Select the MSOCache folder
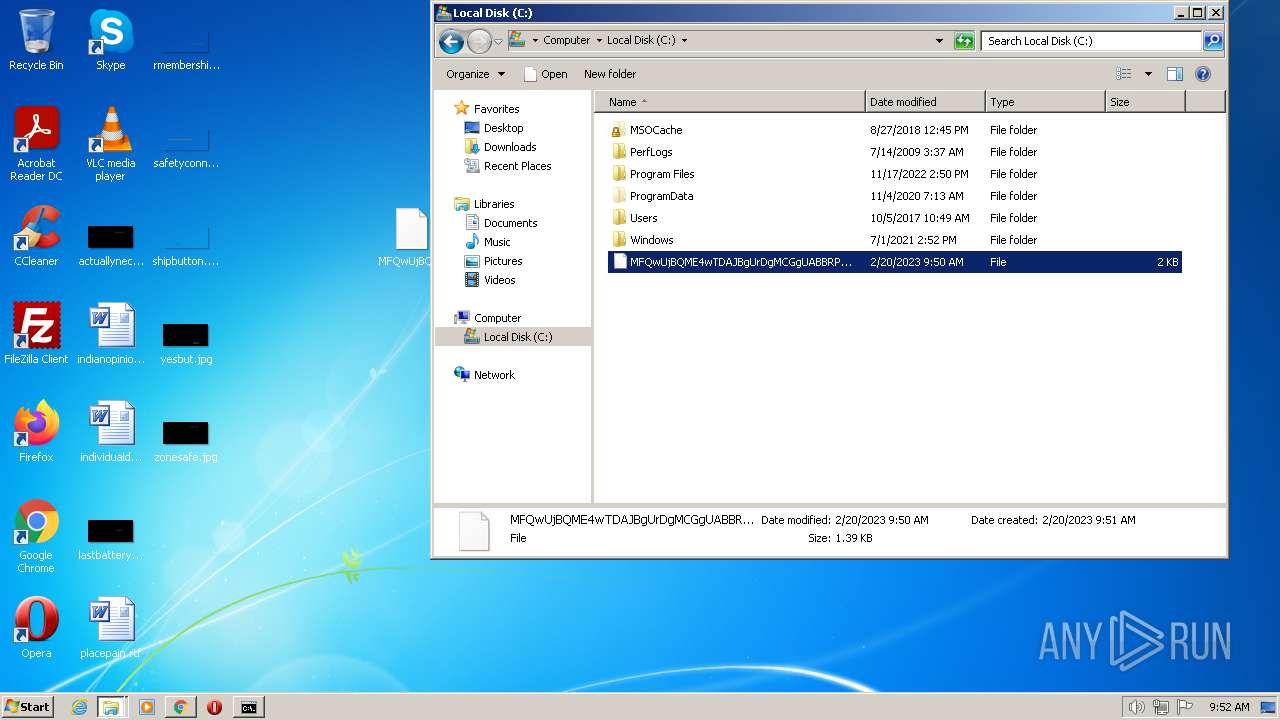 [x=895, y=130]
